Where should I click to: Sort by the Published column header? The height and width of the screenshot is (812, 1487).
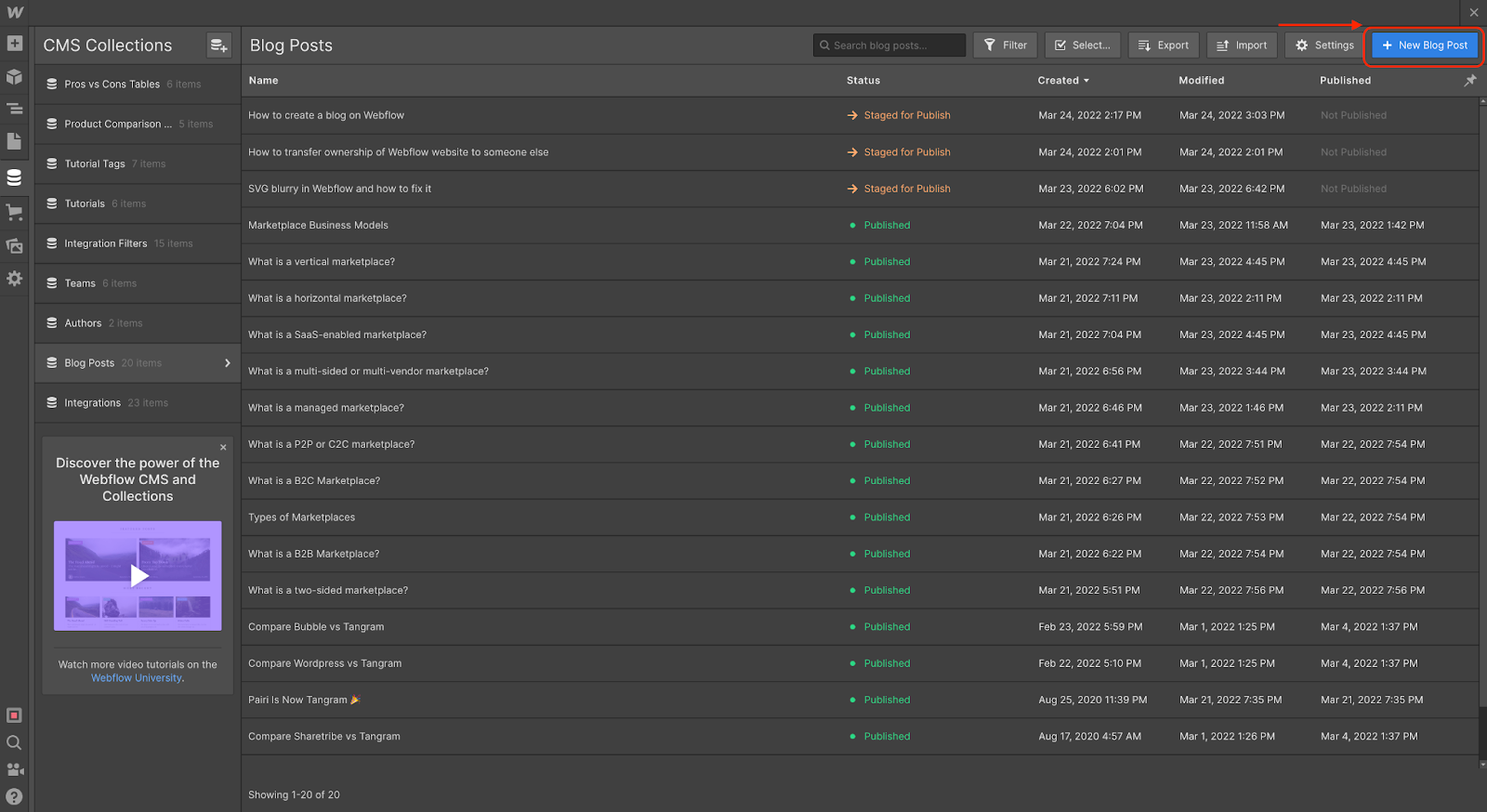point(1345,81)
